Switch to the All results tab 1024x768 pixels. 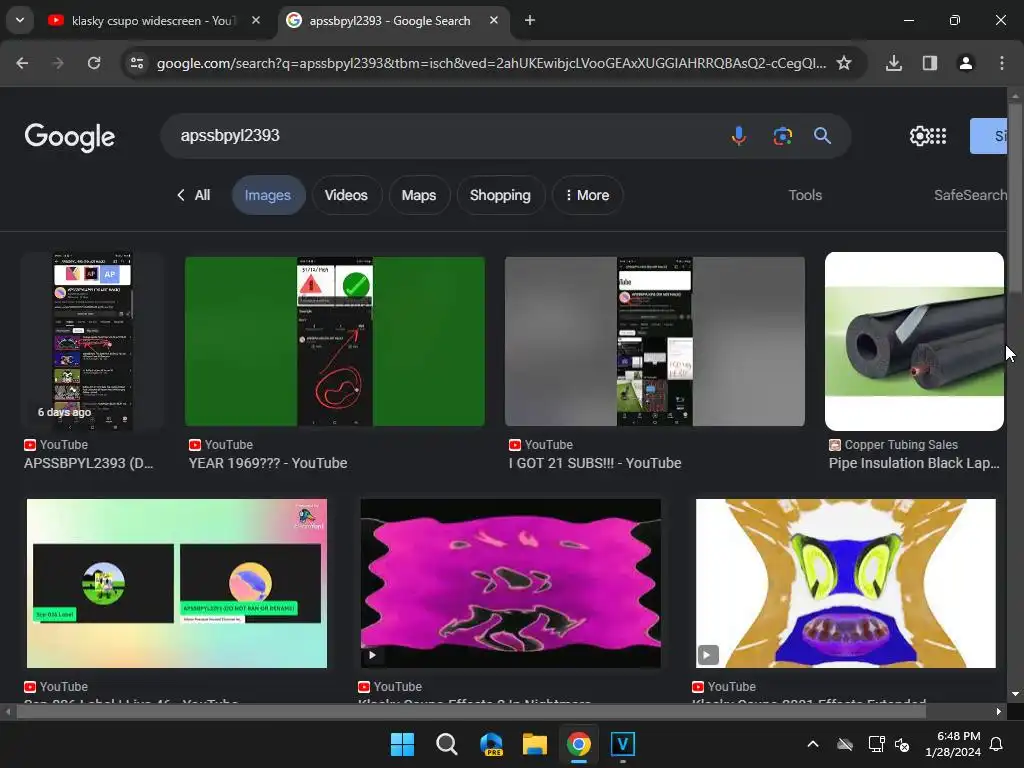click(194, 195)
